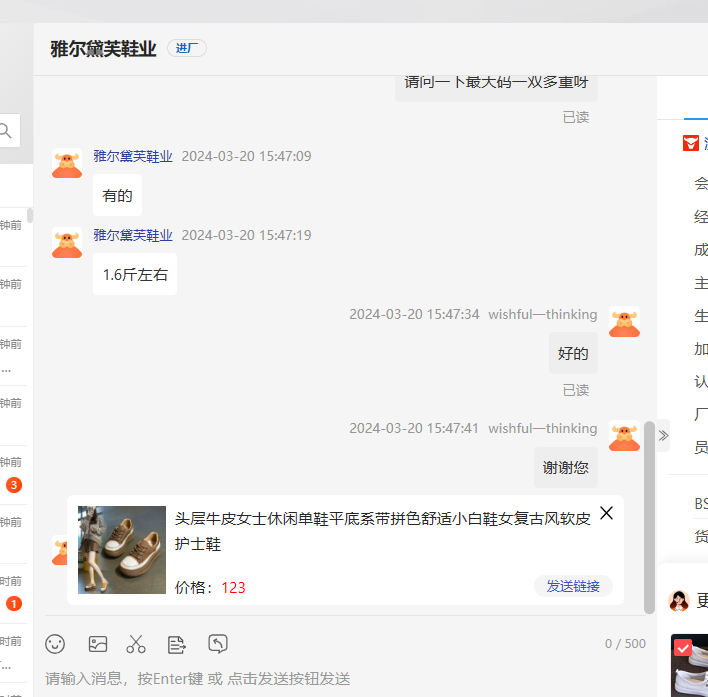The height and width of the screenshot is (697, 708).
Task: Click the 有的 message bubble
Action: (117, 195)
